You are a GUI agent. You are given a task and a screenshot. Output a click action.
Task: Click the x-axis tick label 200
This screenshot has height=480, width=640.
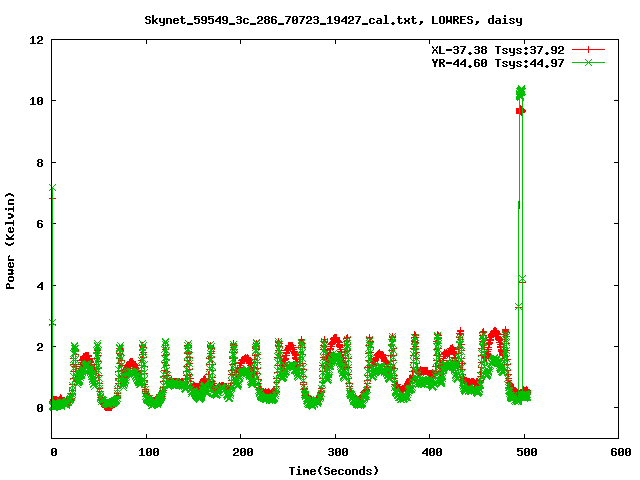[x=243, y=452]
